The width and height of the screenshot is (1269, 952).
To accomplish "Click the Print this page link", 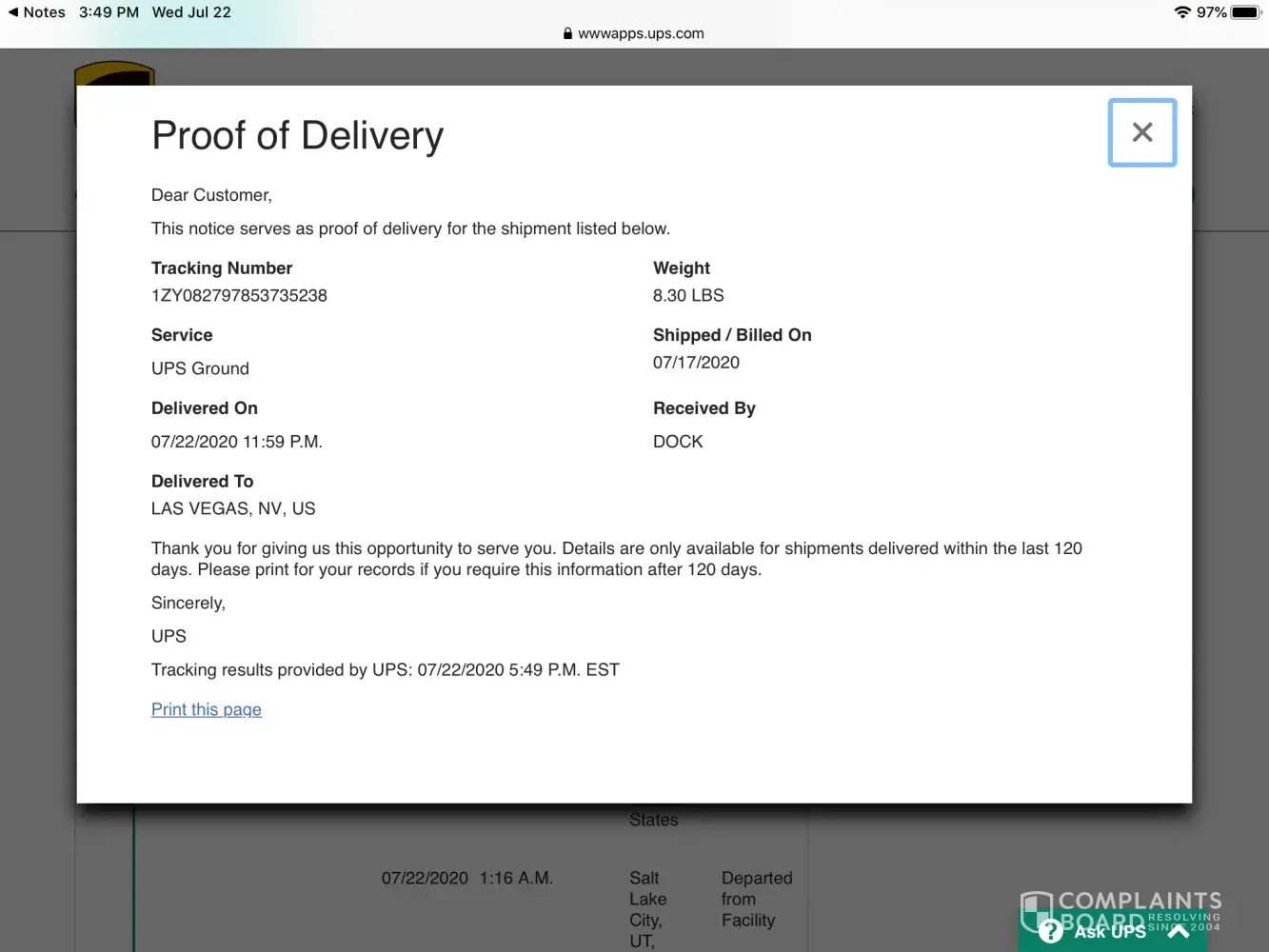I will (x=207, y=709).
